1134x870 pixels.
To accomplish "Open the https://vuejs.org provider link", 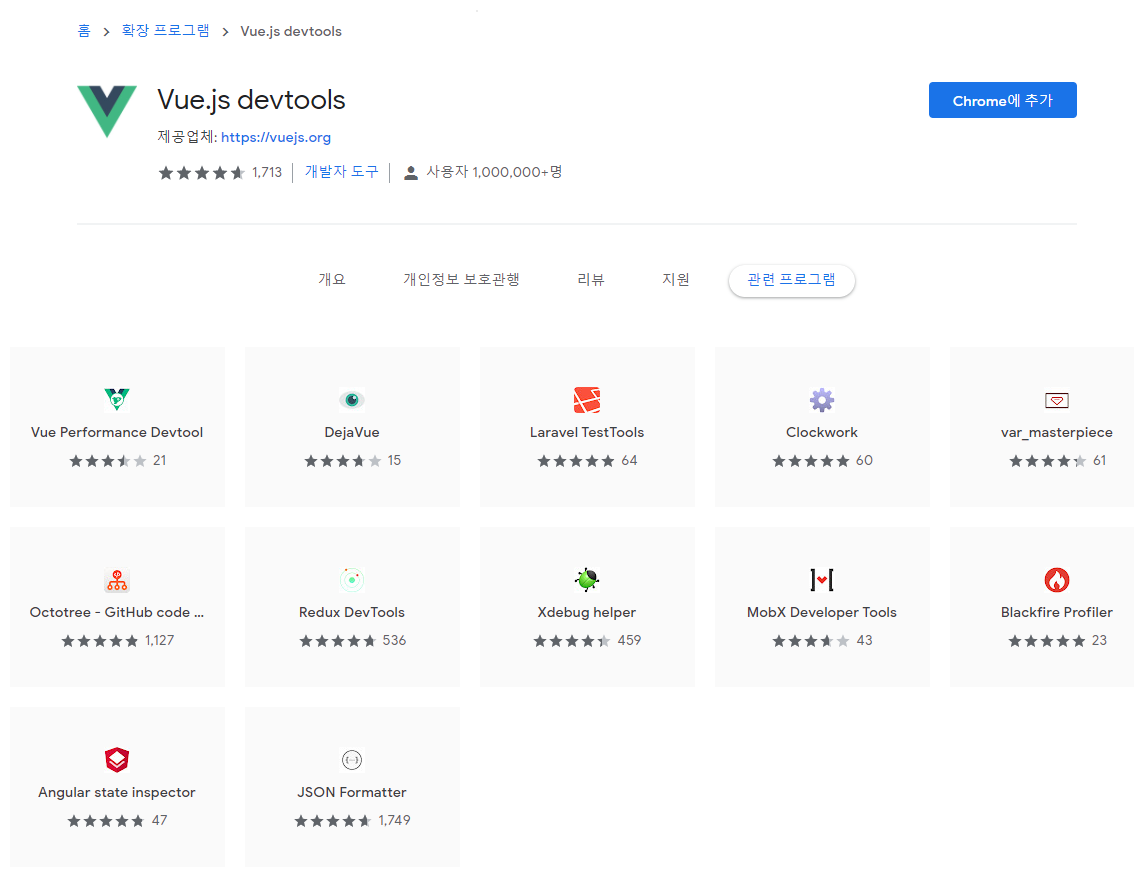I will pos(276,137).
